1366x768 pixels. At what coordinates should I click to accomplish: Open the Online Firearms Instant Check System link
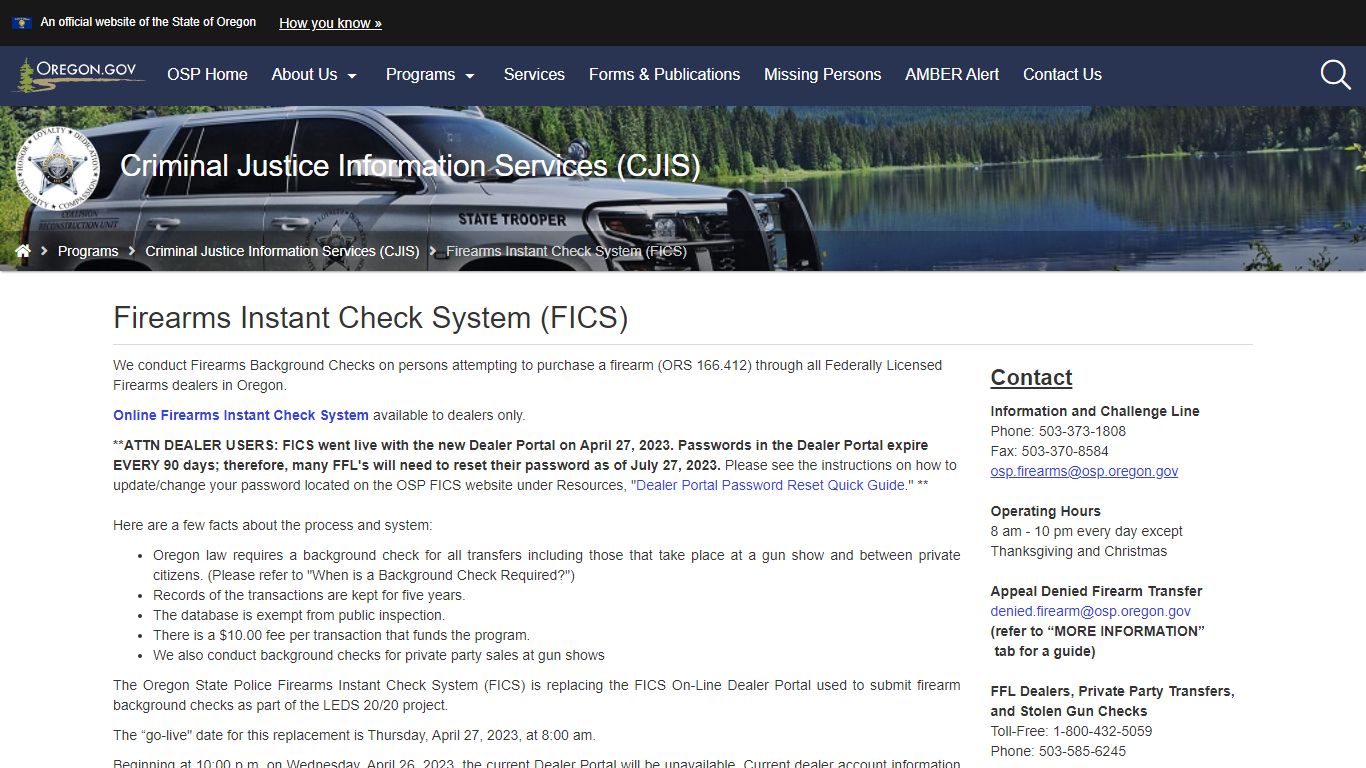[241, 415]
